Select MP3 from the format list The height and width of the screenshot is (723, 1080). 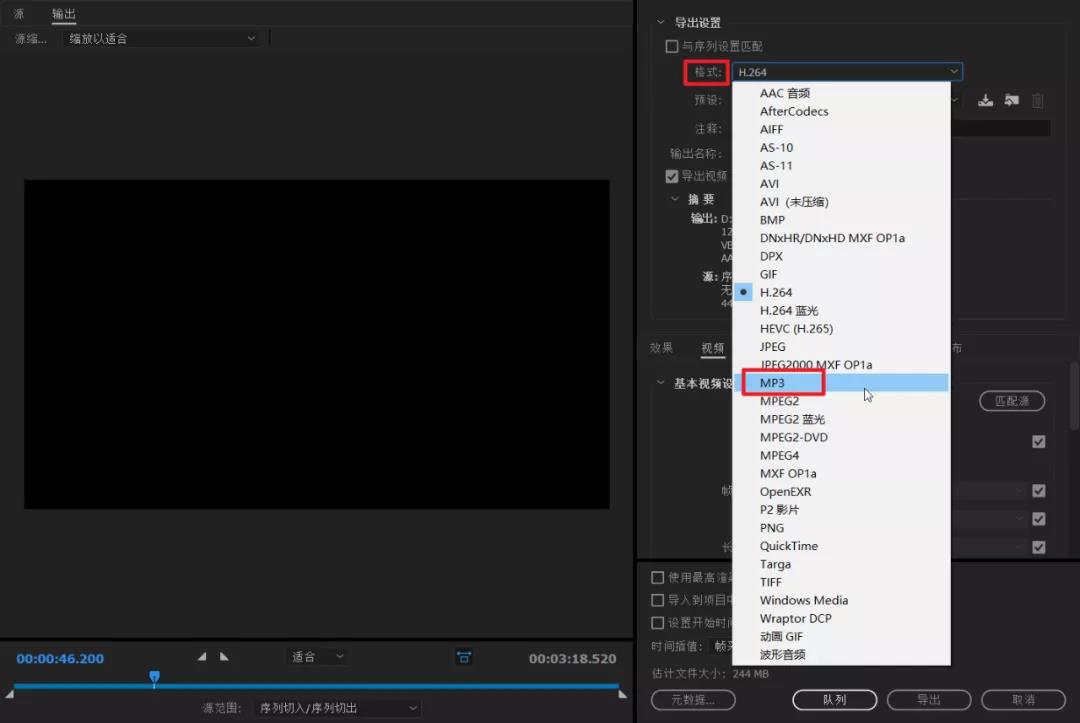773,382
